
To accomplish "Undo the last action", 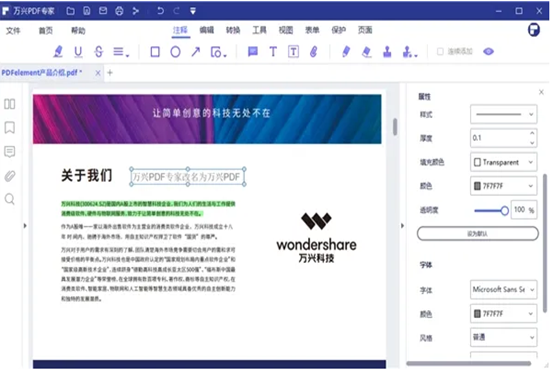I will pos(160,11).
